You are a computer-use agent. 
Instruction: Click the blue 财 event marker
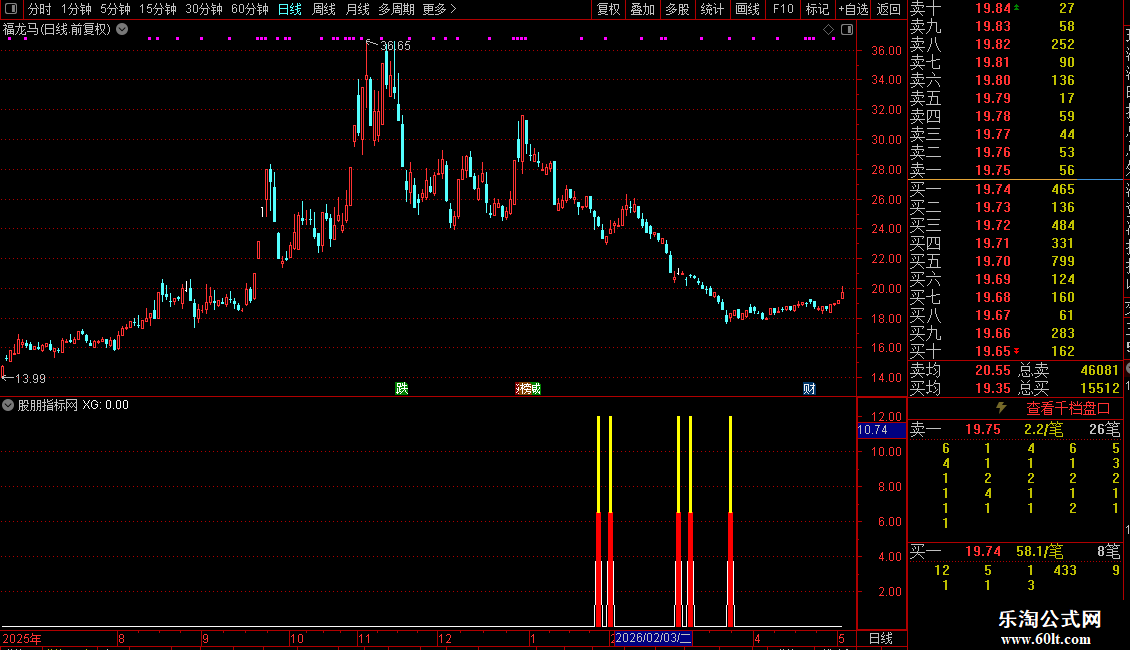click(x=809, y=388)
